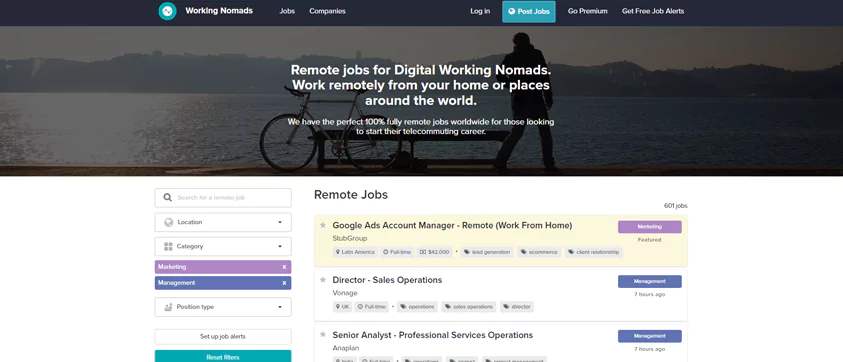
Task: Select the director tag
Action: [x=517, y=307]
